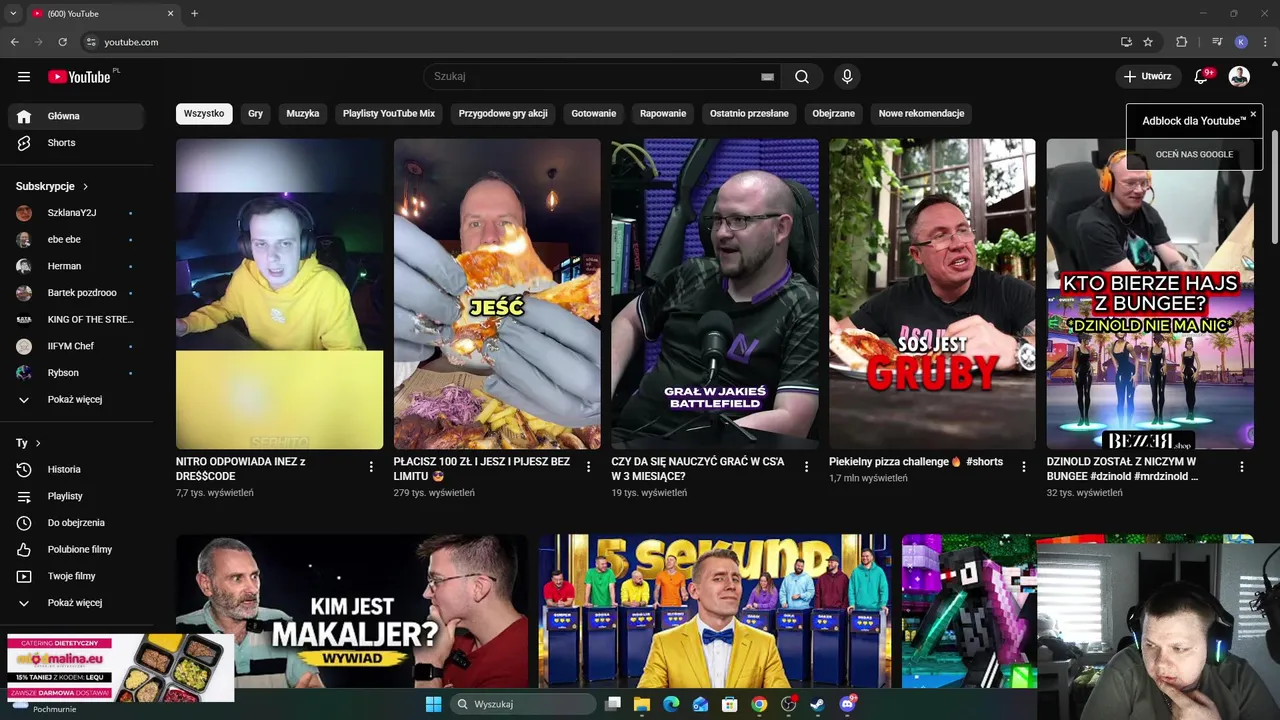Open KIM JEST MAKALJER video thumbnail
1280x720 pixels.
point(352,611)
